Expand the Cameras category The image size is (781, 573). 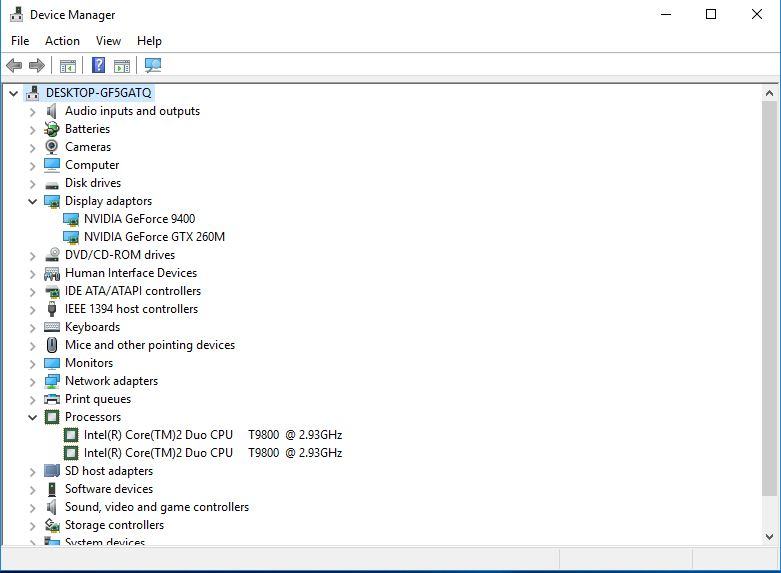tap(32, 148)
